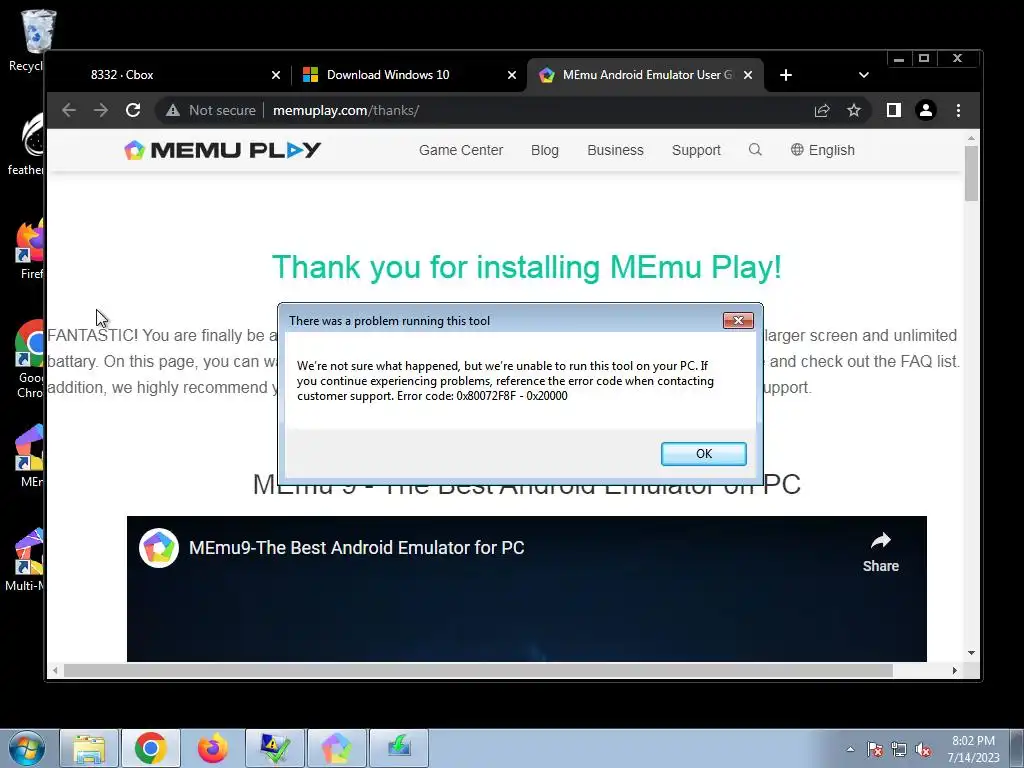This screenshot has height=768, width=1024.
Task: Expand the tab search chevron
Action: 863,75
